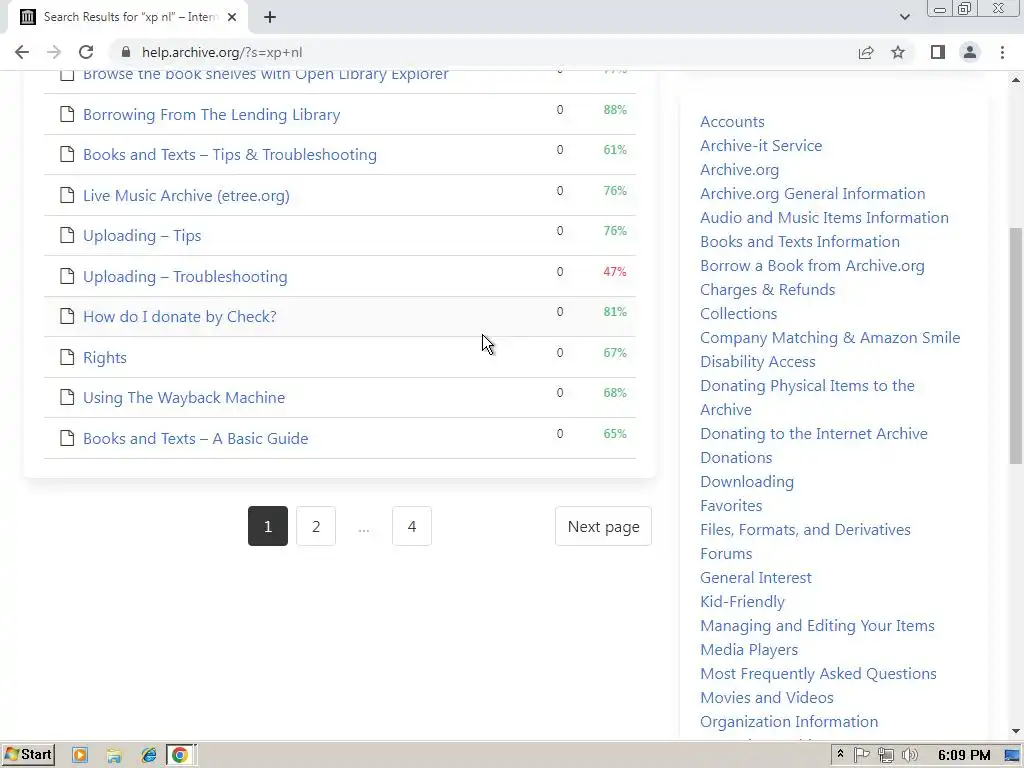Open Using The Wayback Machine article
The image size is (1024, 768).
(x=184, y=397)
